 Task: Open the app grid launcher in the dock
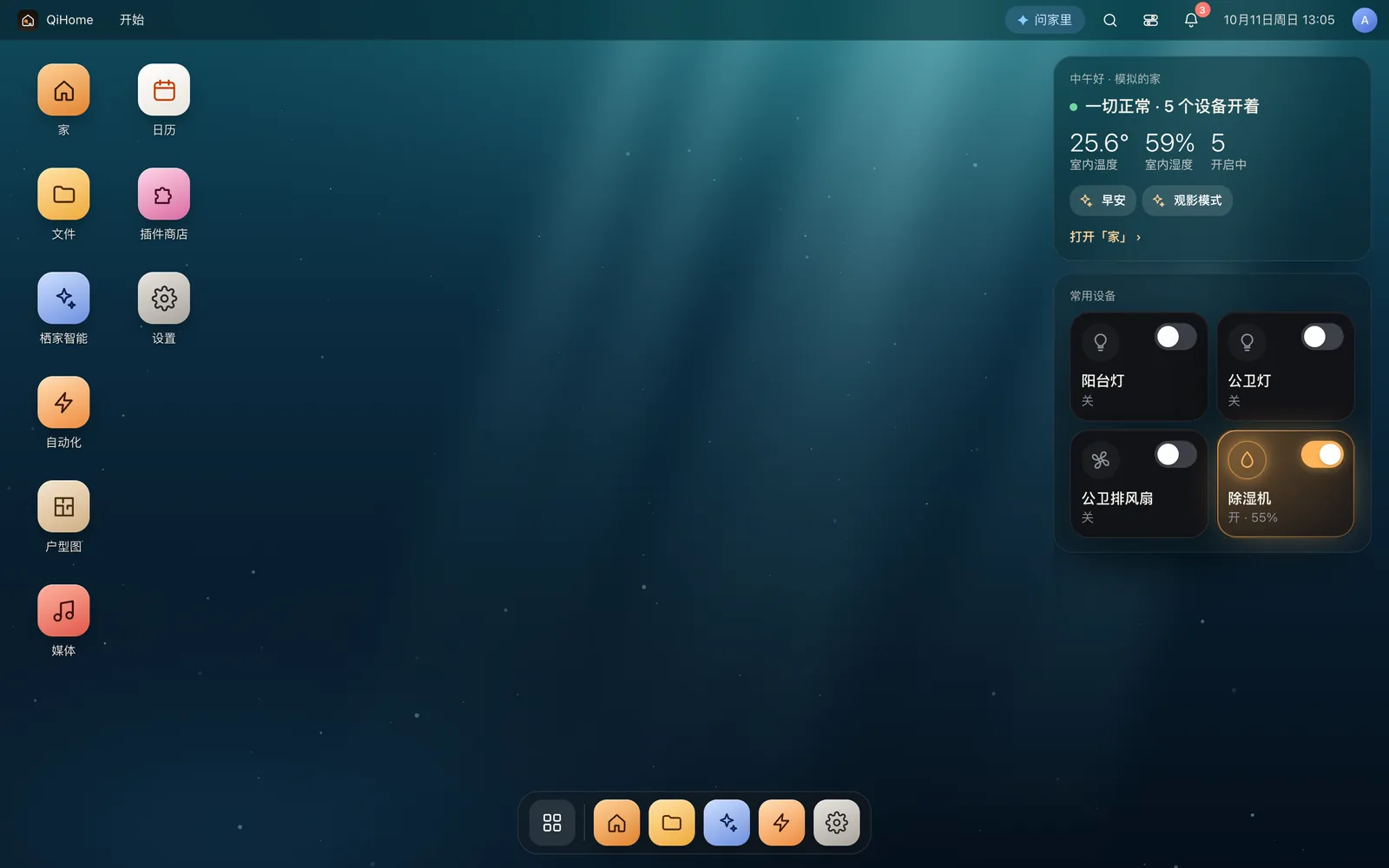[x=552, y=823]
